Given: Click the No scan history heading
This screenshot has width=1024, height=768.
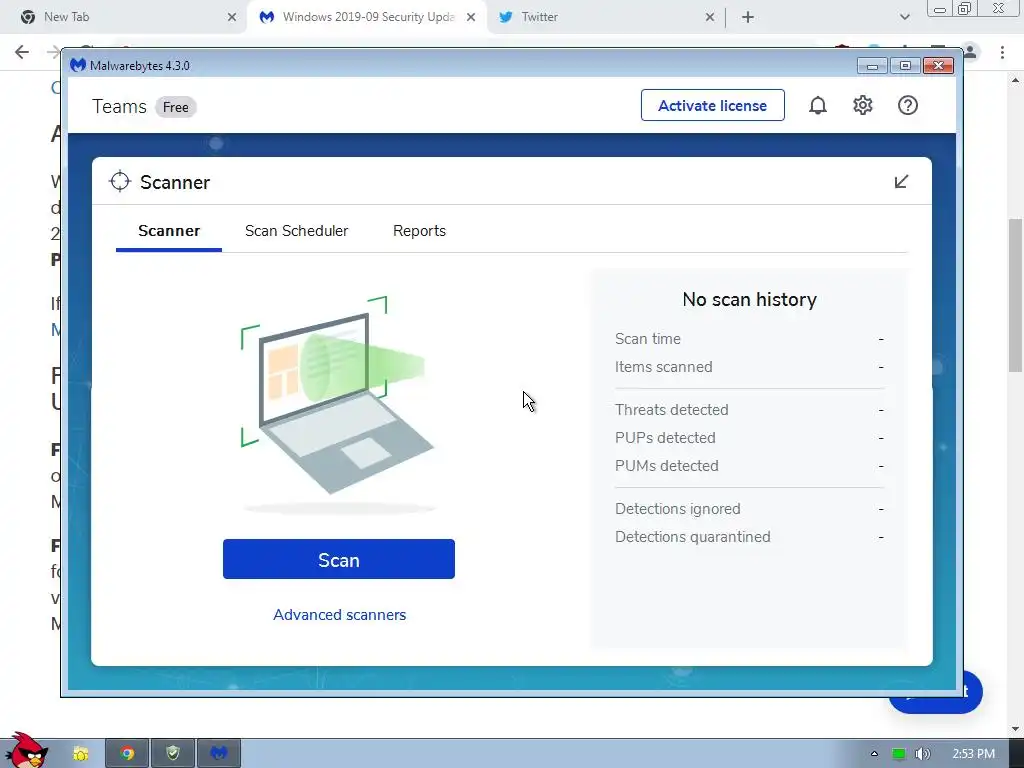Looking at the screenshot, I should (x=750, y=299).
